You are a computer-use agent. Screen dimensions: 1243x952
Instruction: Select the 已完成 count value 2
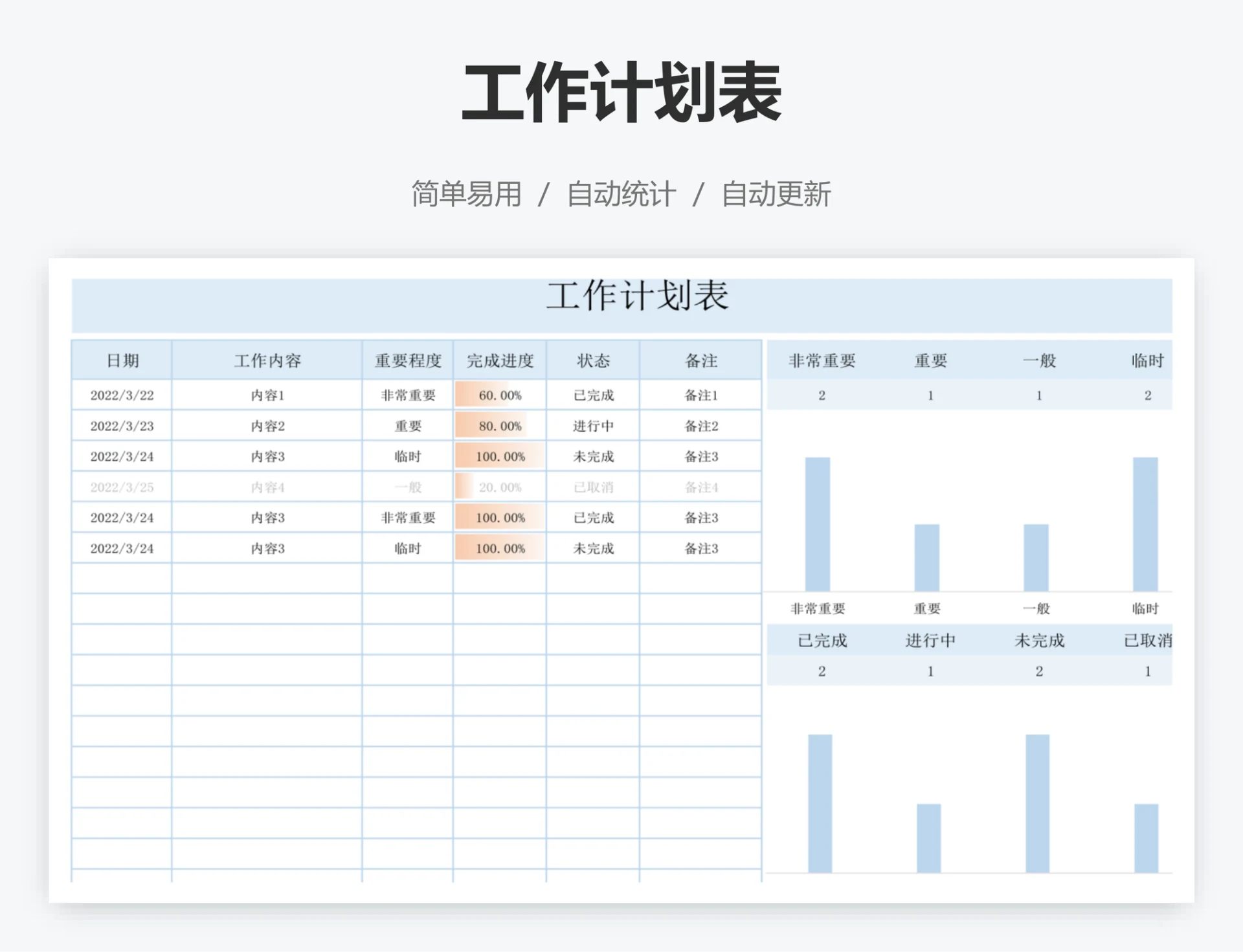click(x=821, y=671)
